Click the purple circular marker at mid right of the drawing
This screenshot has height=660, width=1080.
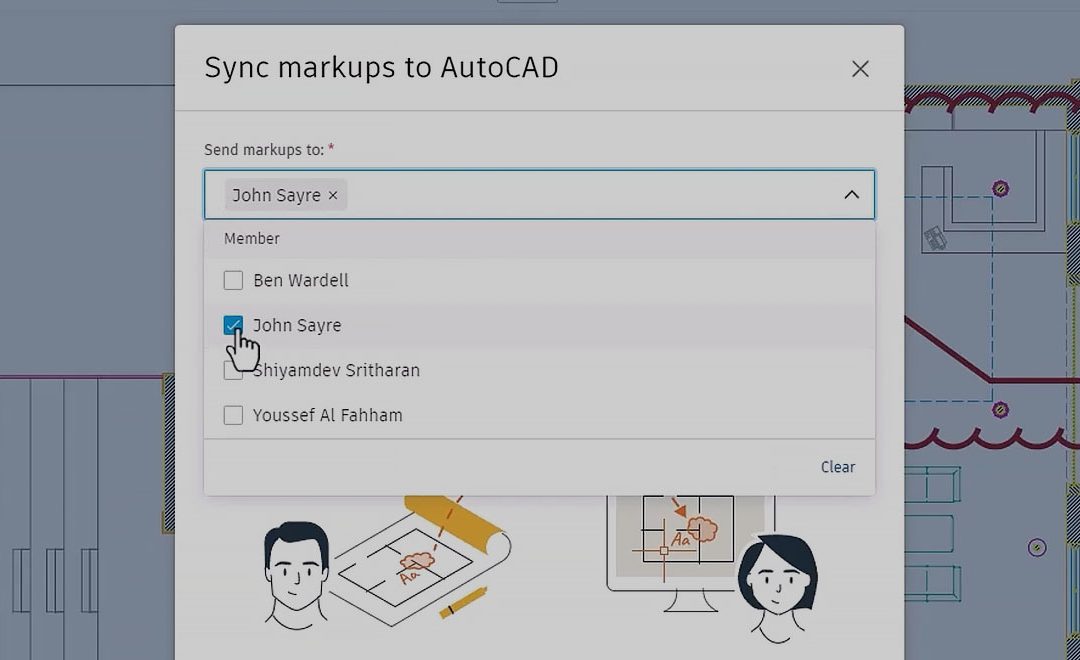coord(1000,410)
